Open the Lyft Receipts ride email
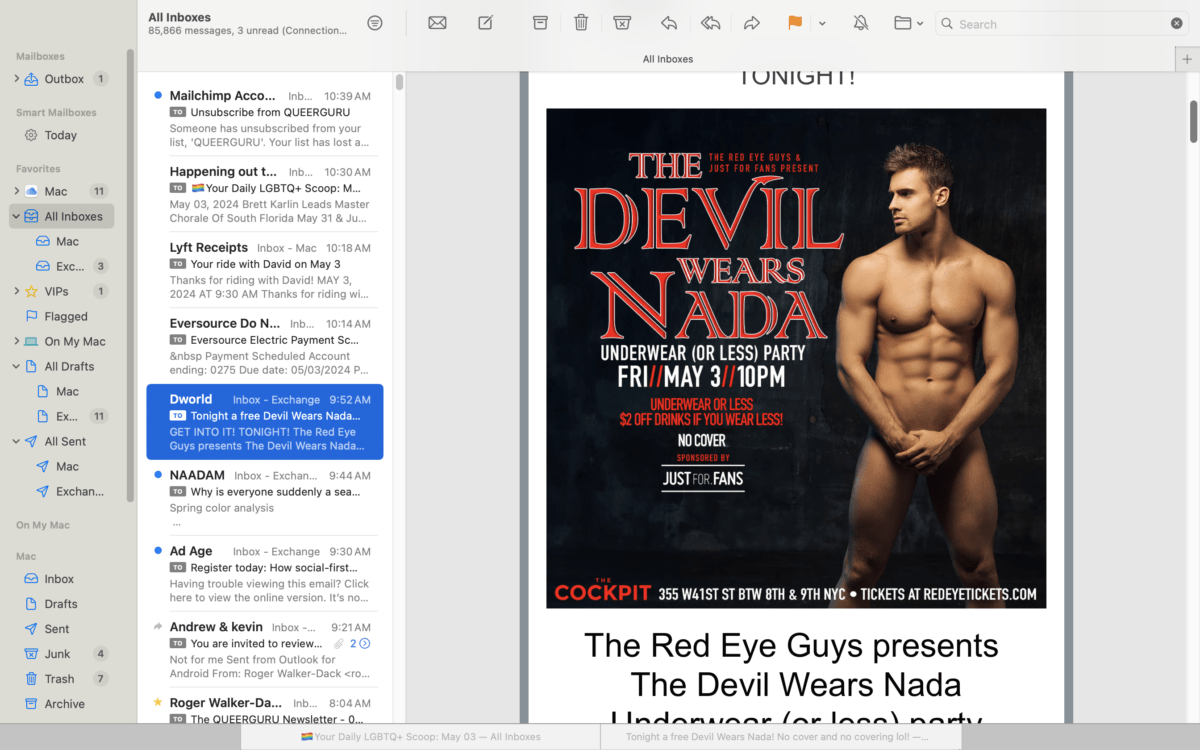The image size is (1200, 750). click(265, 270)
